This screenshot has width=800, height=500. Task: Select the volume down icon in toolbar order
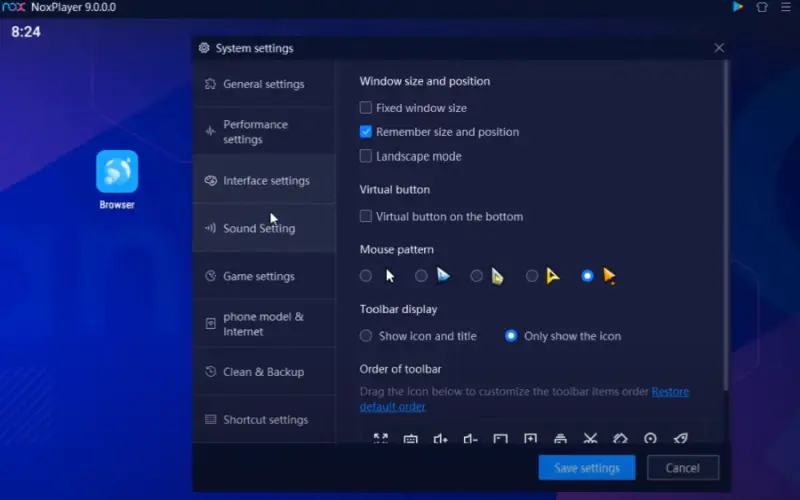[470, 438]
